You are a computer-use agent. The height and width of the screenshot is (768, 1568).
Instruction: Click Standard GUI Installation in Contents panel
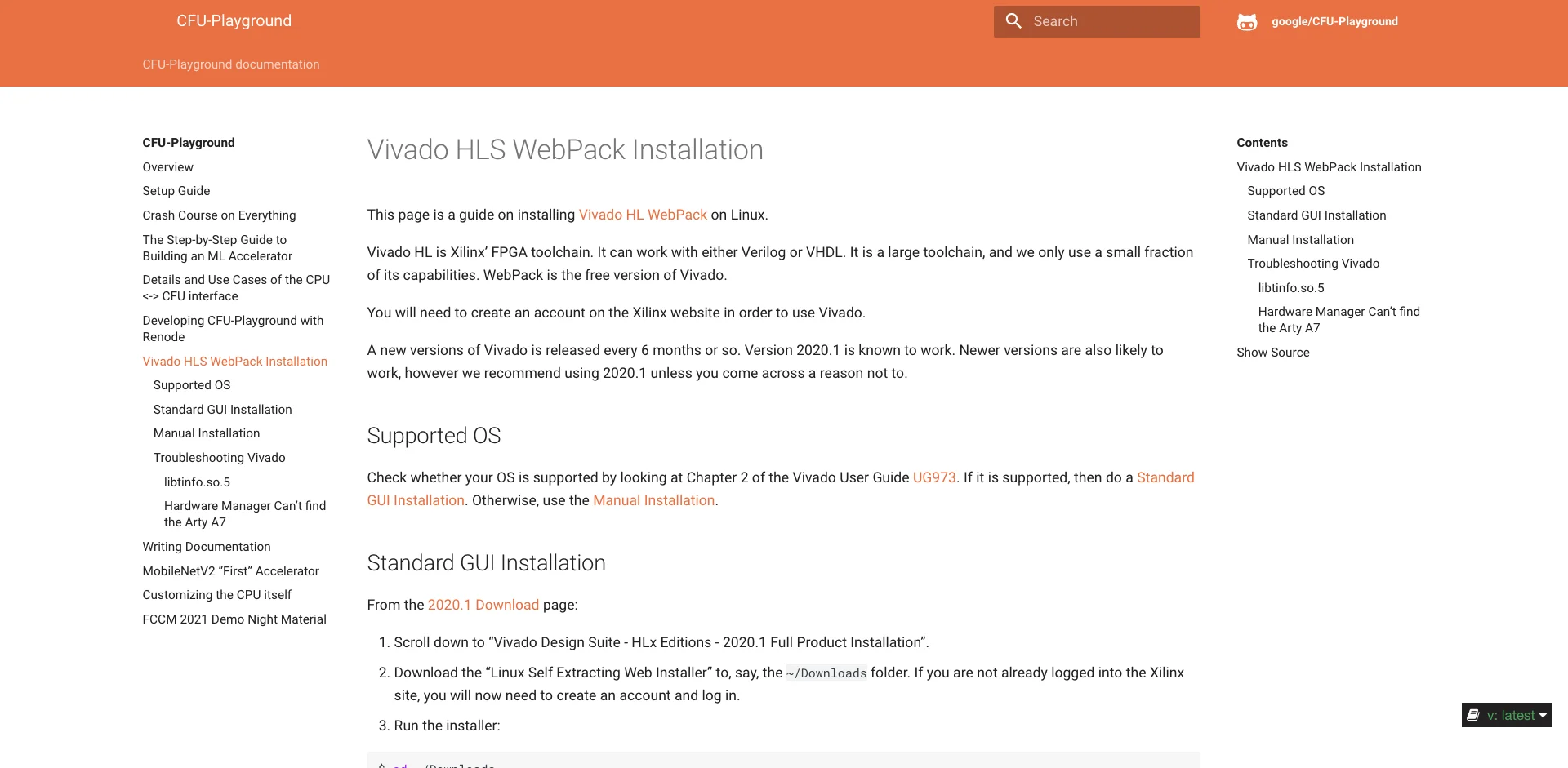1316,215
